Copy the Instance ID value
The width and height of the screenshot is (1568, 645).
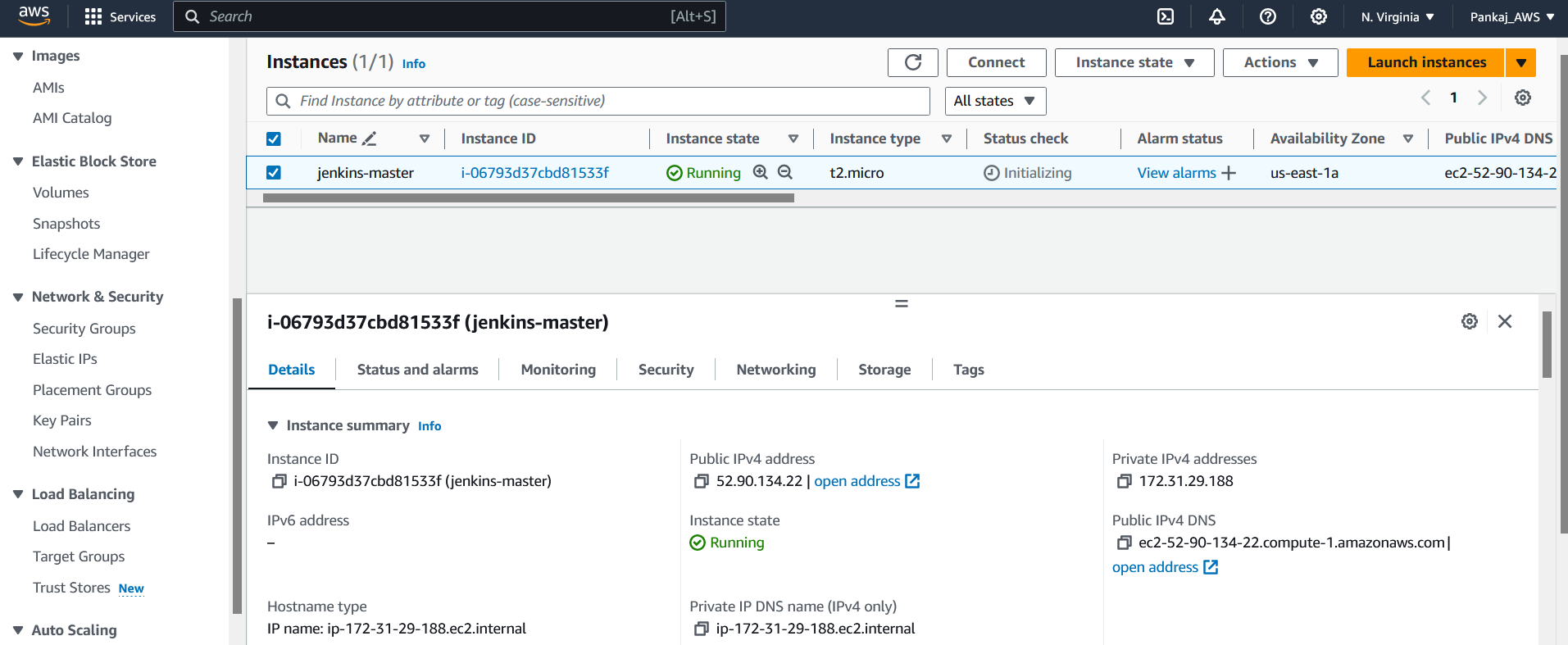click(279, 481)
